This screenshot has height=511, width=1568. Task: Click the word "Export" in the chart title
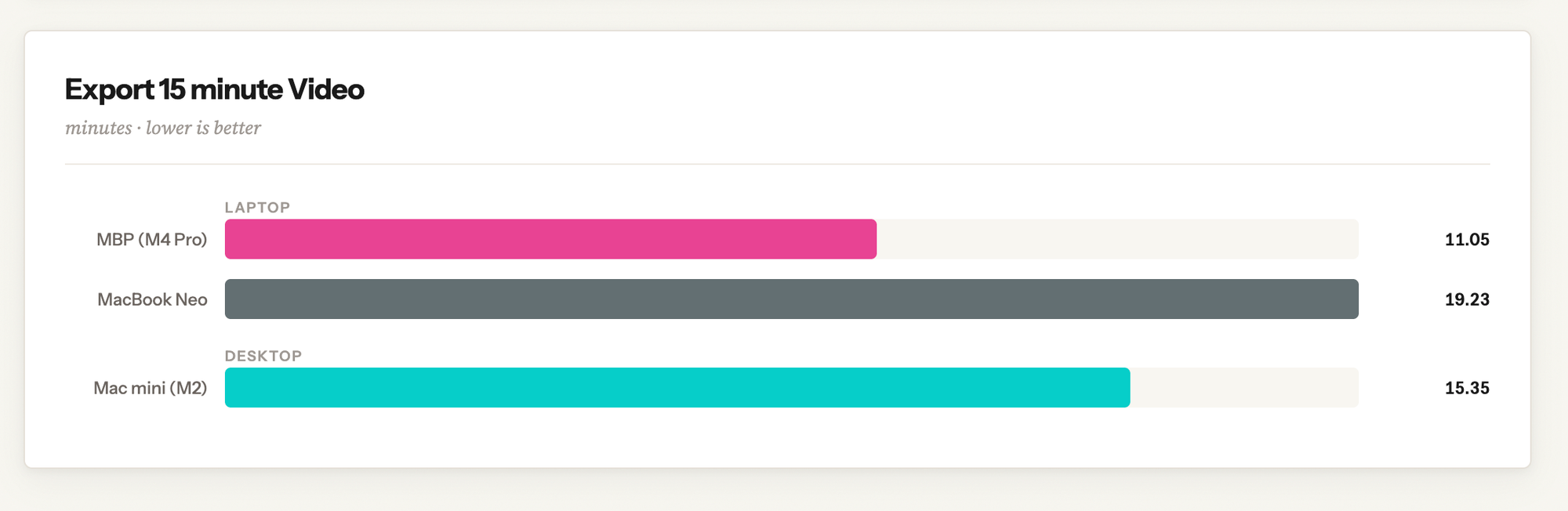(109, 90)
